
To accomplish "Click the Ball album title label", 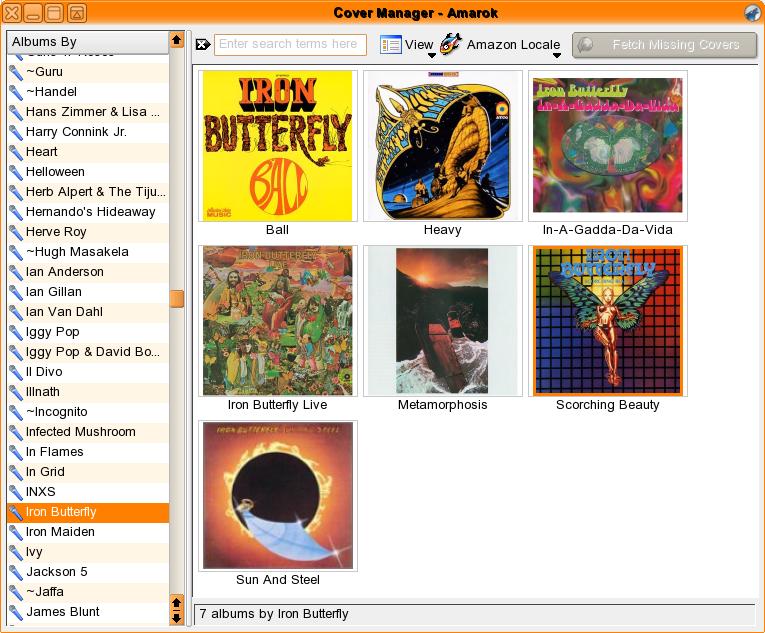I will click(x=278, y=230).
